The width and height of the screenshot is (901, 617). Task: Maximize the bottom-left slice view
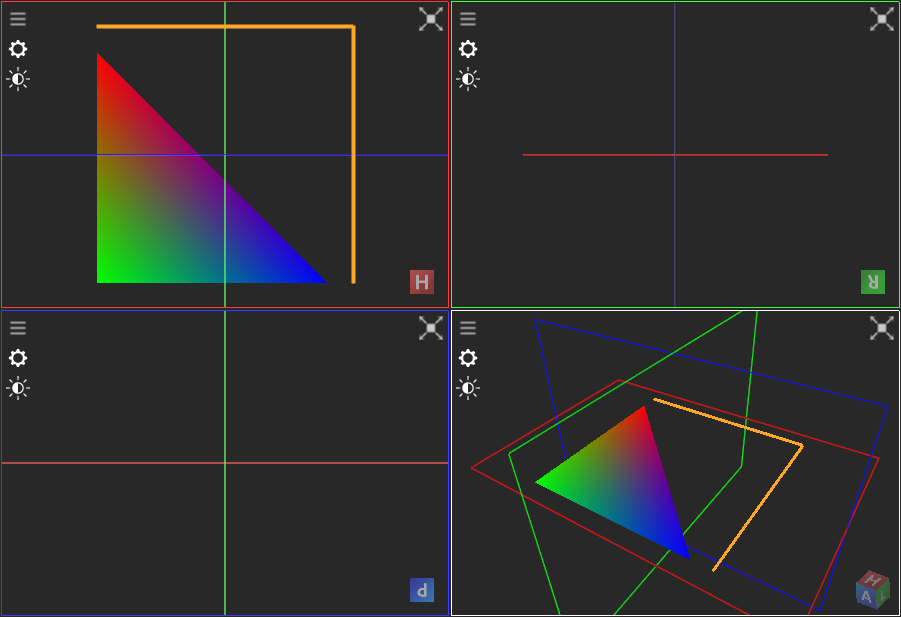point(431,328)
